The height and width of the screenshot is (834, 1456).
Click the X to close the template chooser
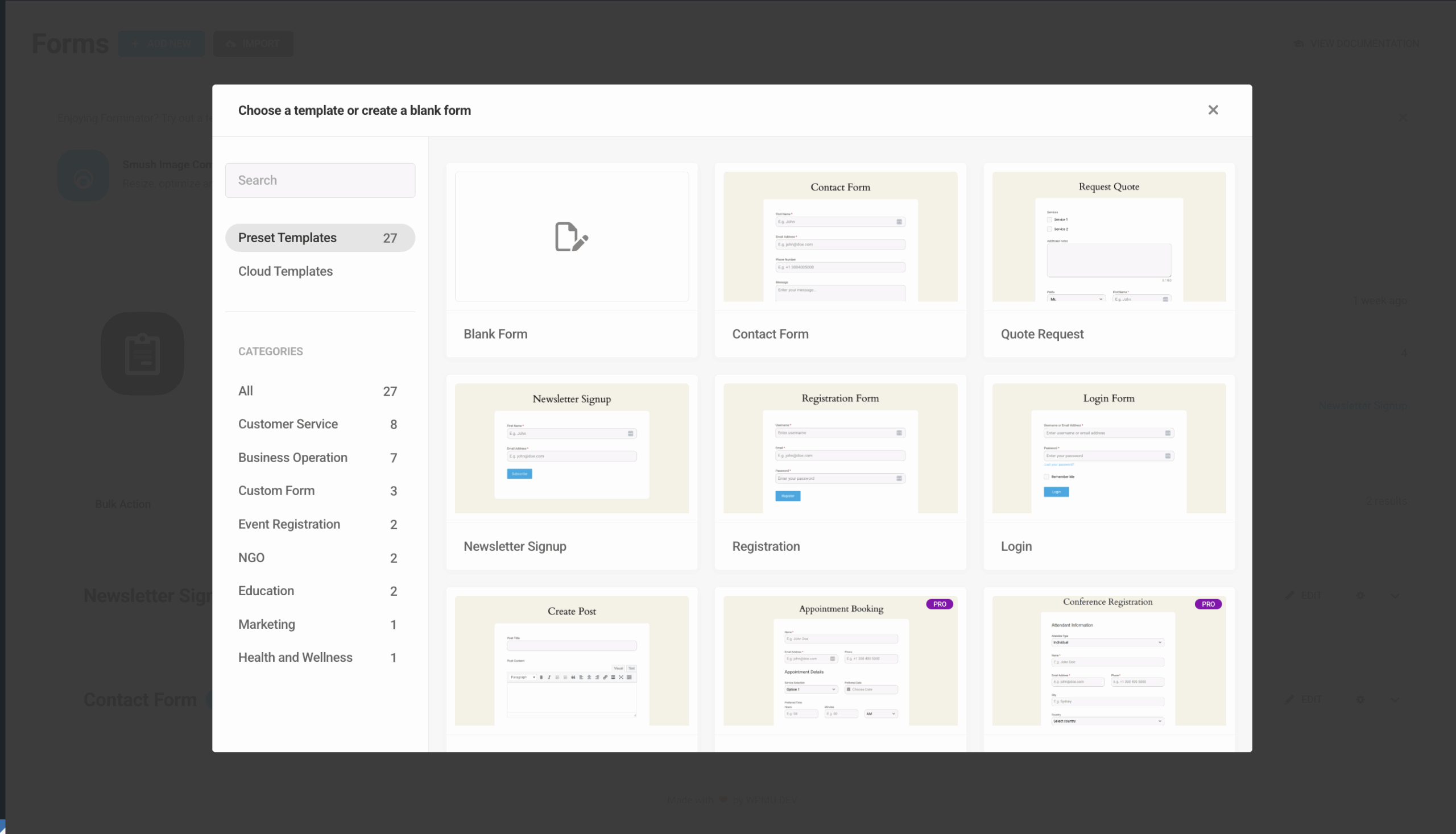coord(1213,109)
